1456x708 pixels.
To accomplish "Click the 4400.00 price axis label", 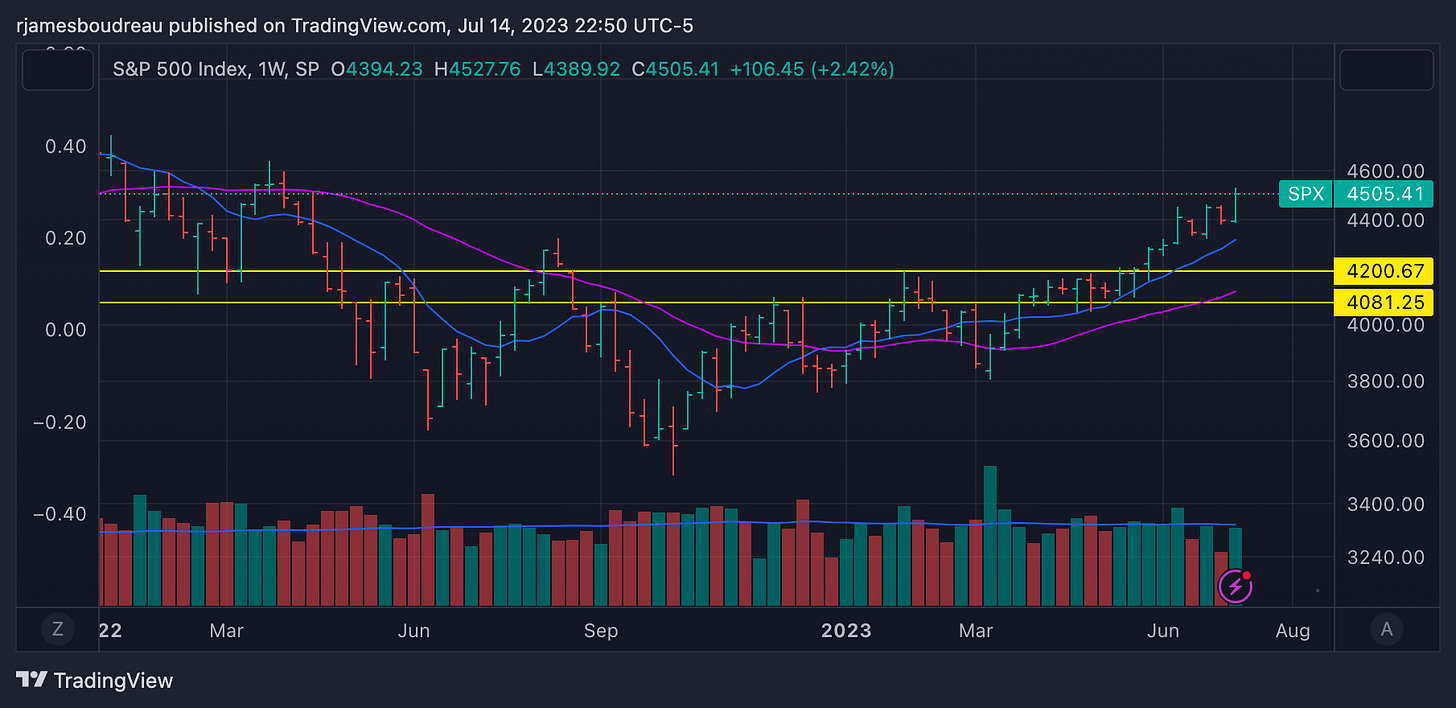I will pos(1385,220).
